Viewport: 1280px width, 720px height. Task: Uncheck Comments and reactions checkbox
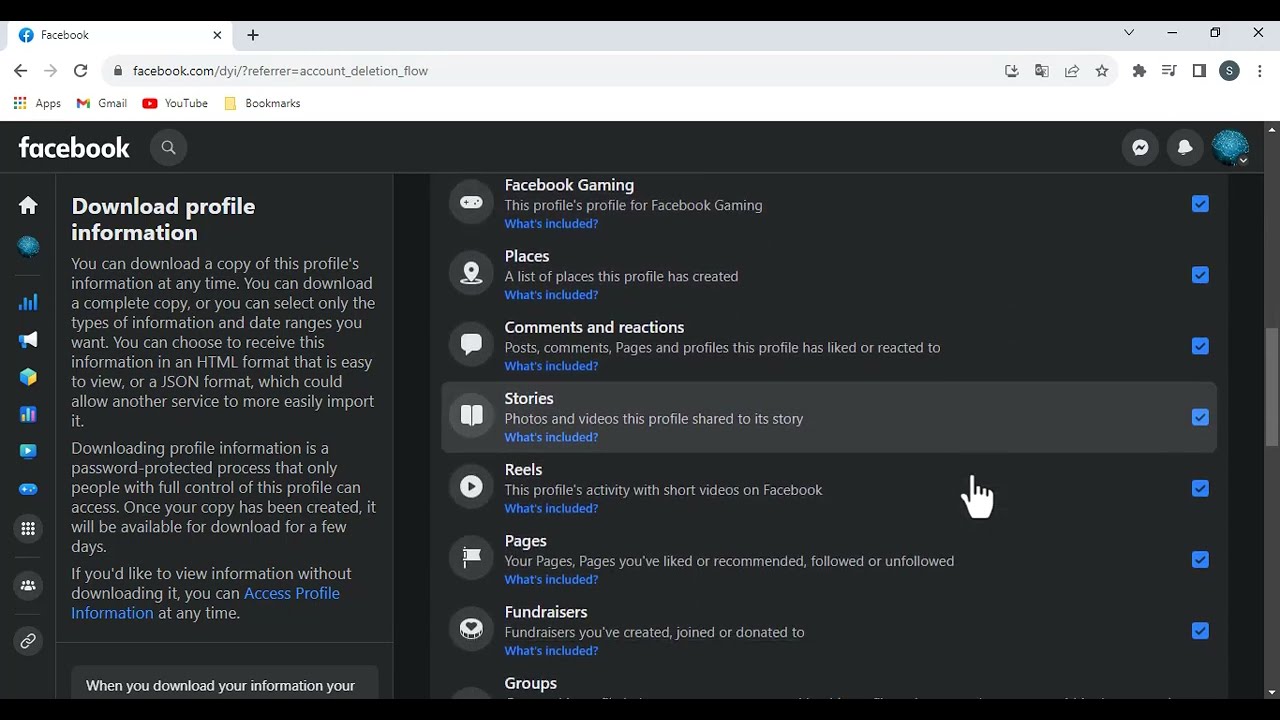tap(1200, 346)
